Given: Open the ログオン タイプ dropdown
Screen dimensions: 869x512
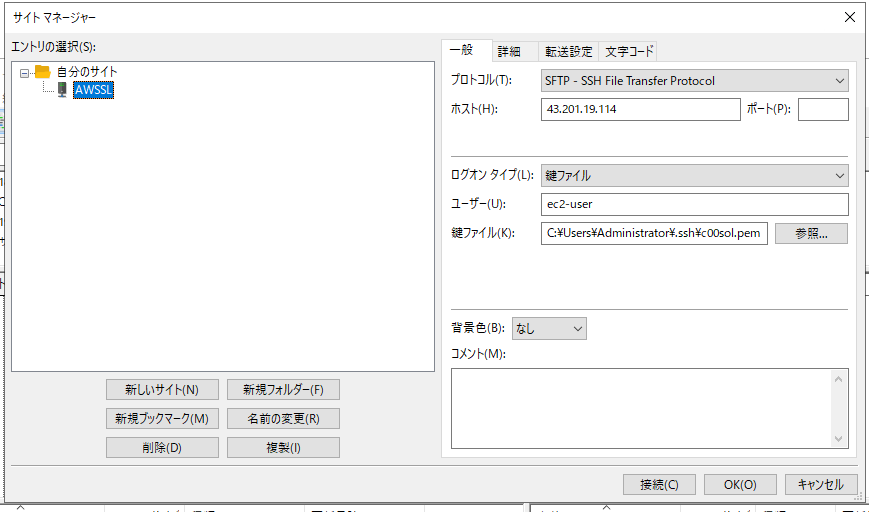Looking at the screenshot, I should [694, 175].
